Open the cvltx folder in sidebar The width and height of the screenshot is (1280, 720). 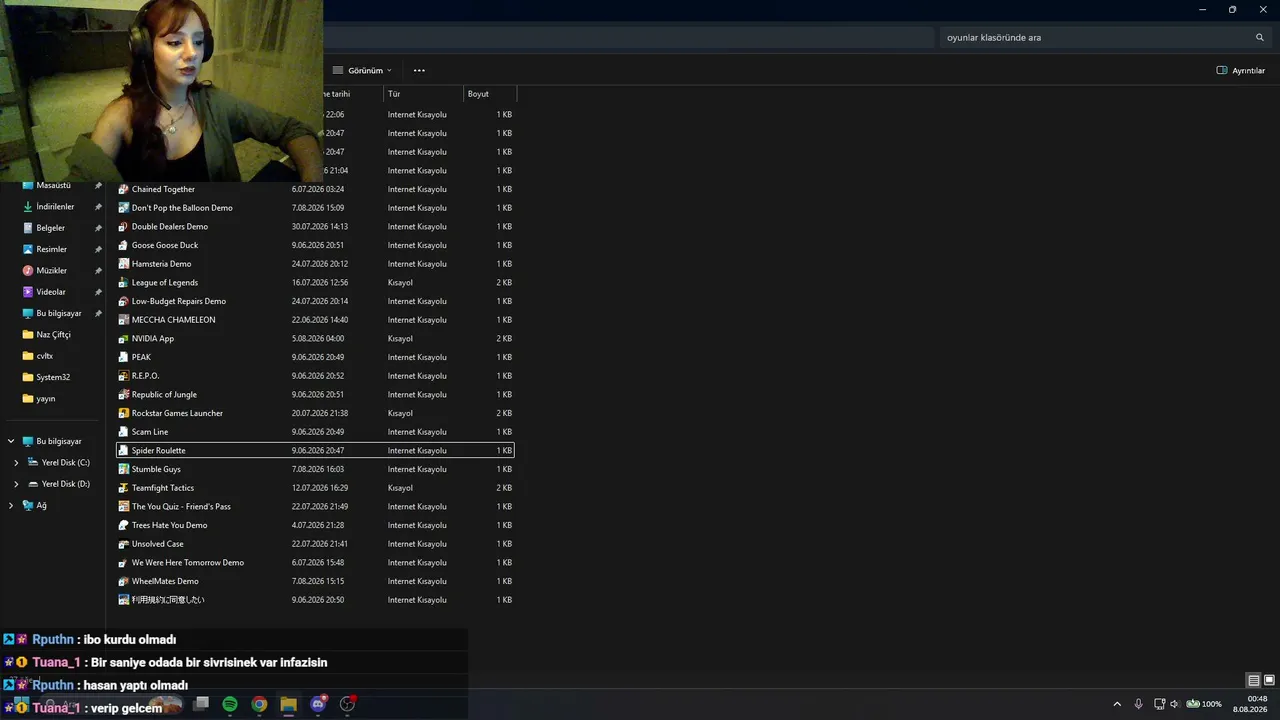(44, 356)
